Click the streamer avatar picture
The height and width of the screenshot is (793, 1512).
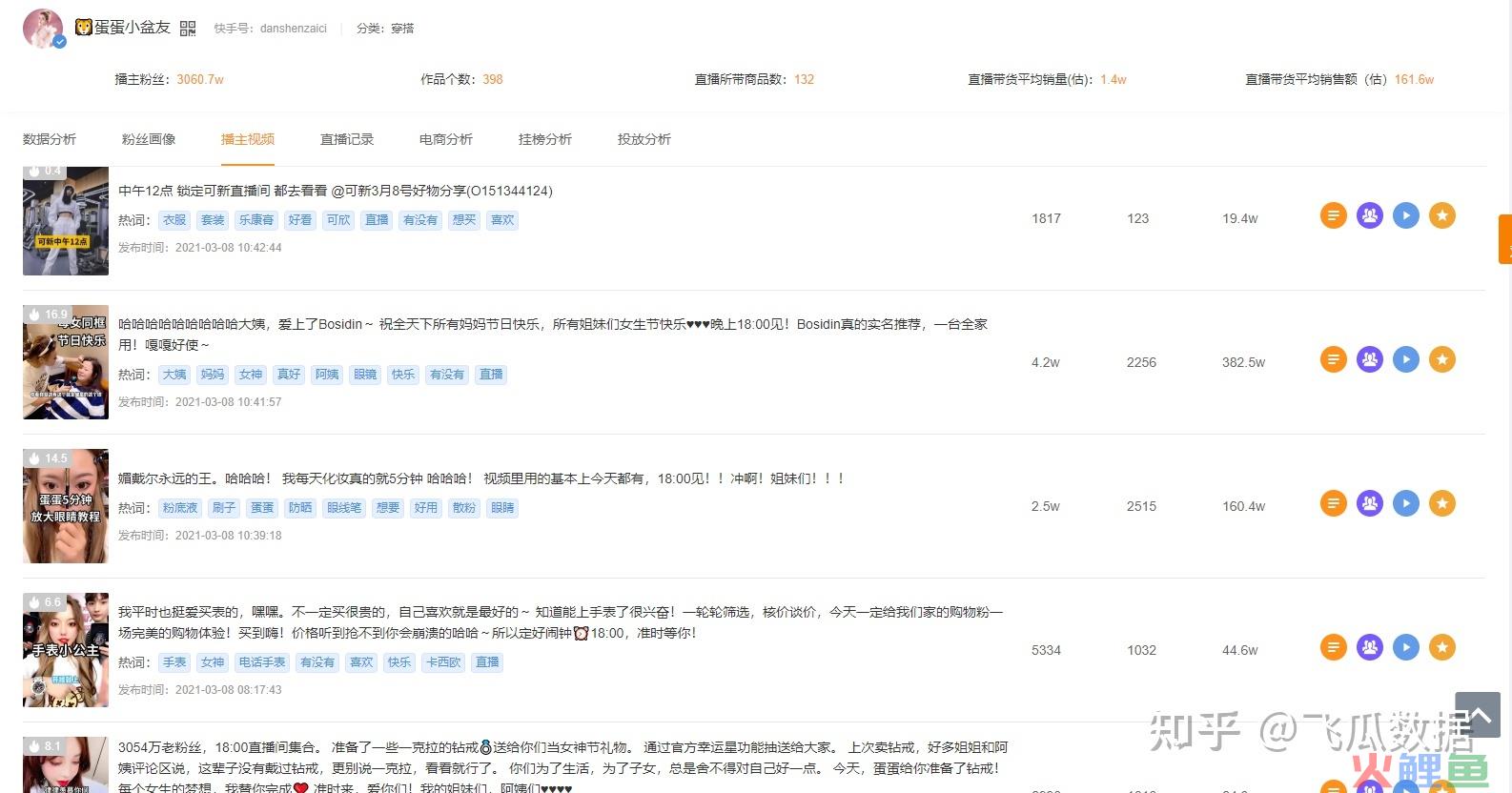click(x=43, y=29)
